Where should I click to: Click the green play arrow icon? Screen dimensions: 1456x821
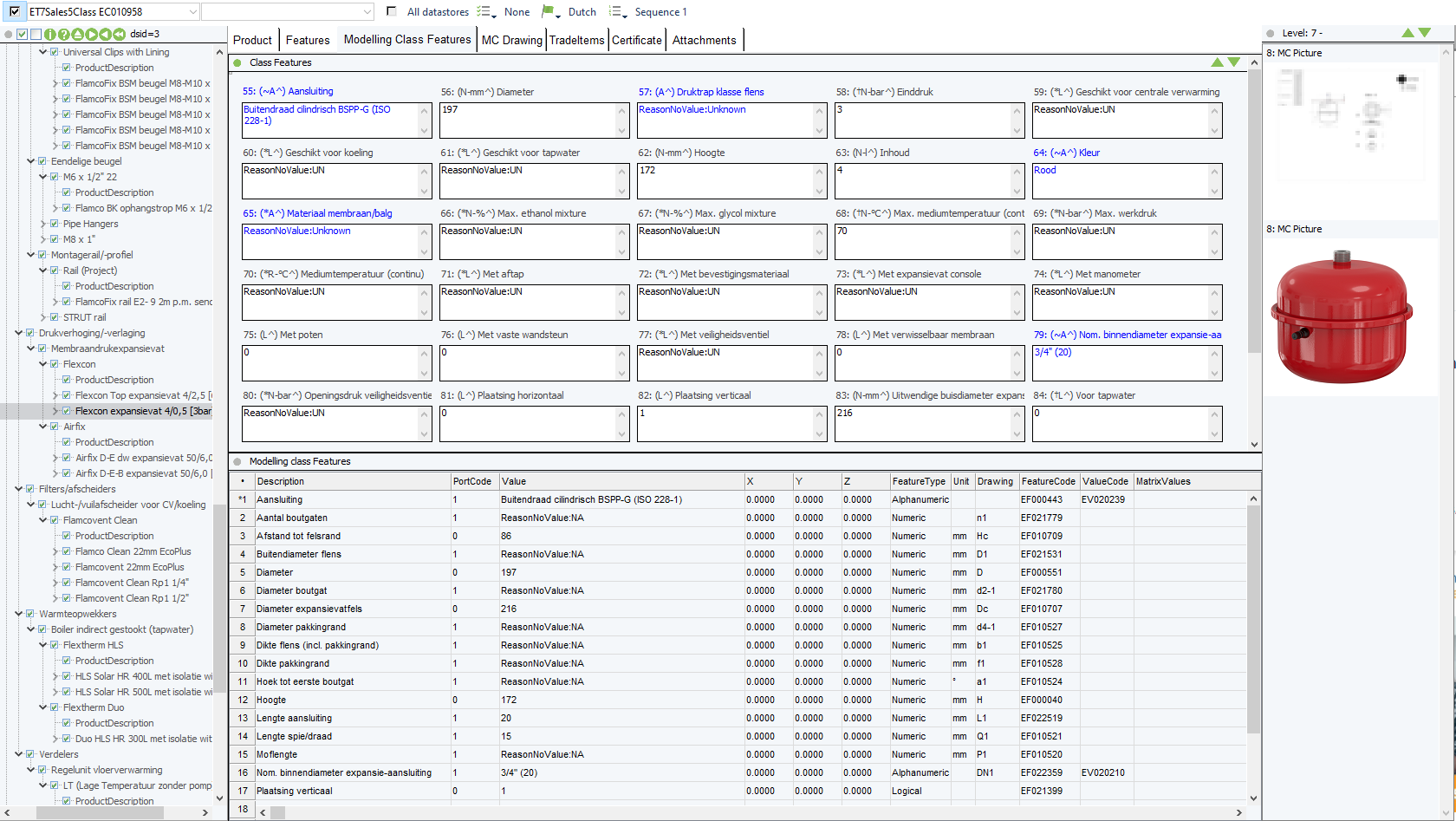91,35
